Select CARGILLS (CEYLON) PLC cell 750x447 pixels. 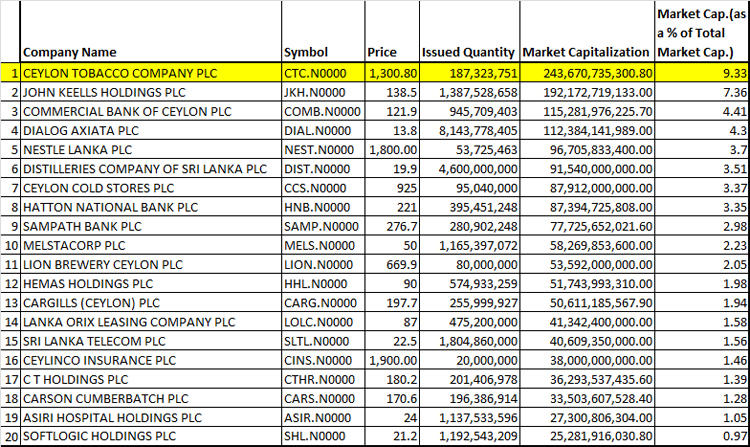coord(151,303)
